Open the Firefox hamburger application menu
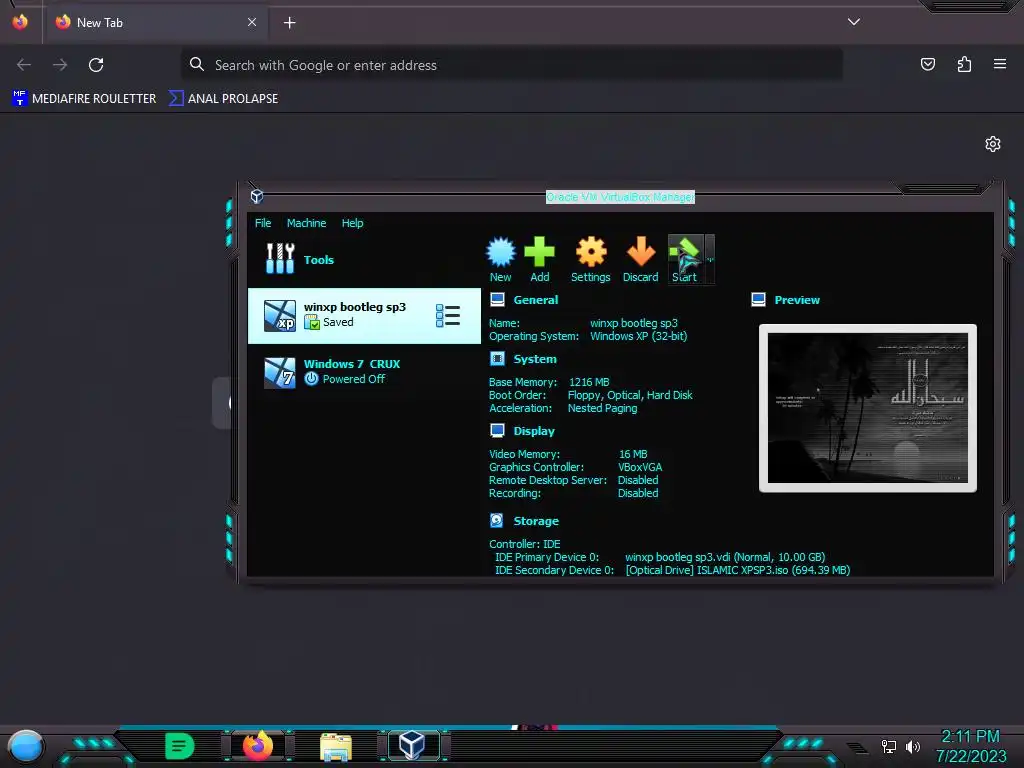The height and width of the screenshot is (768, 1024). coord(1000,64)
